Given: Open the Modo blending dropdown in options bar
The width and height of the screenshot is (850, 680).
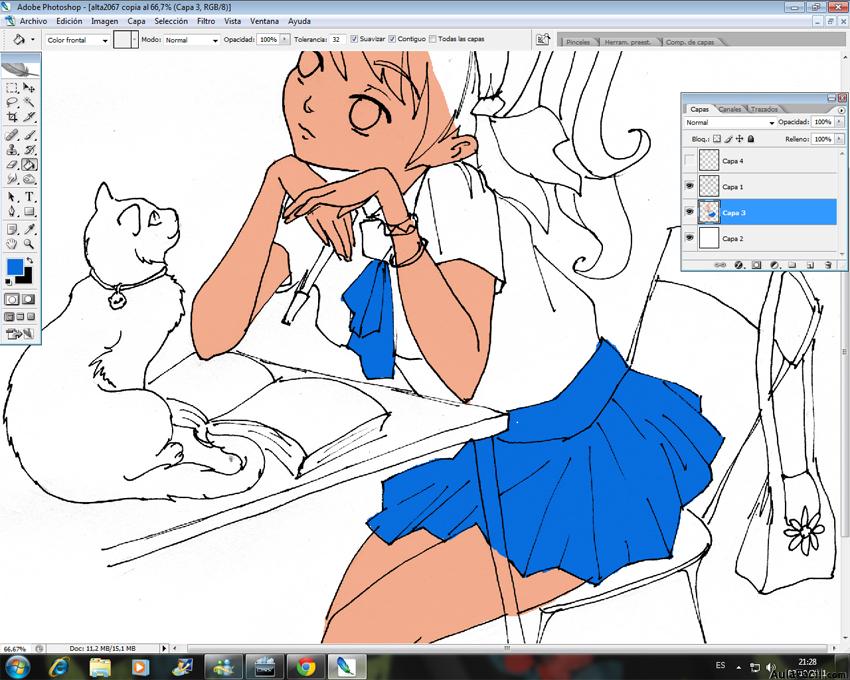Looking at the screenshot, I should [192, 40].
